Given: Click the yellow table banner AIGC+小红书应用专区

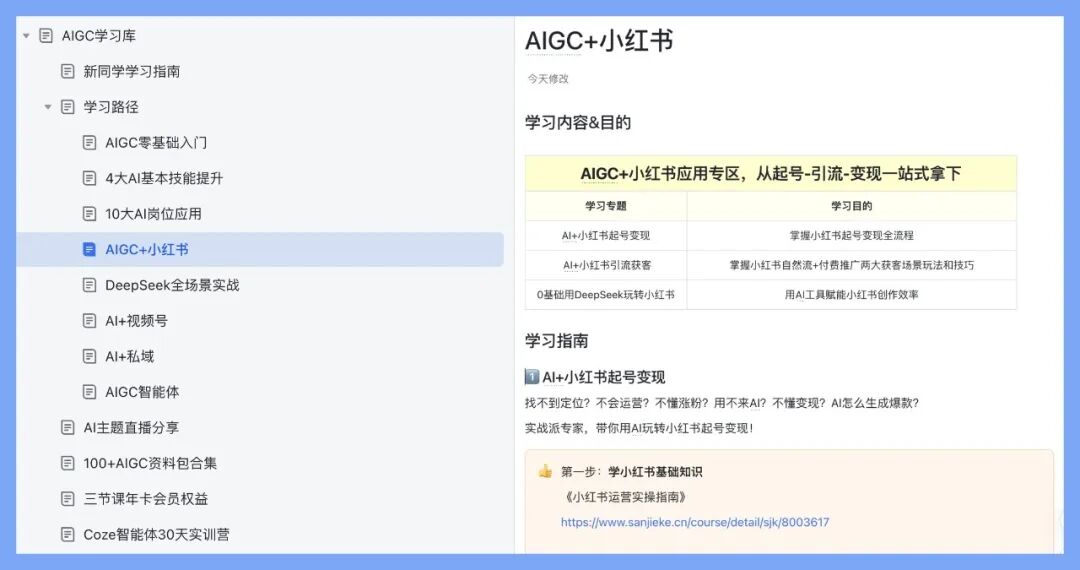Looking at the screenshot, I should point(771,173).
